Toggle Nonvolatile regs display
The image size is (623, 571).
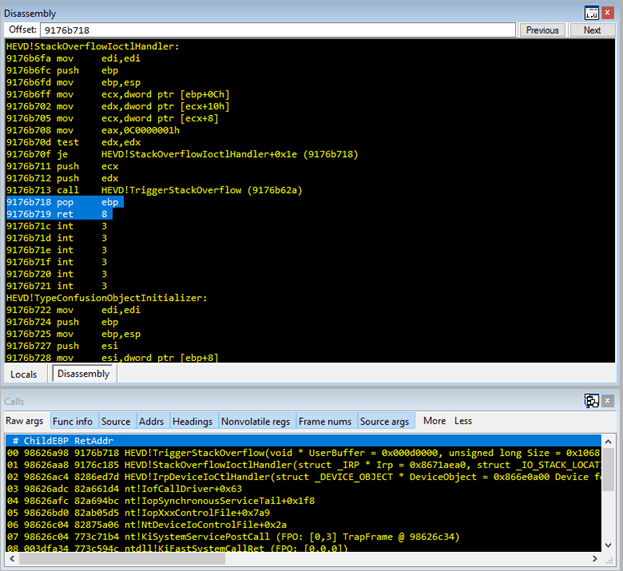pos(255,421)
